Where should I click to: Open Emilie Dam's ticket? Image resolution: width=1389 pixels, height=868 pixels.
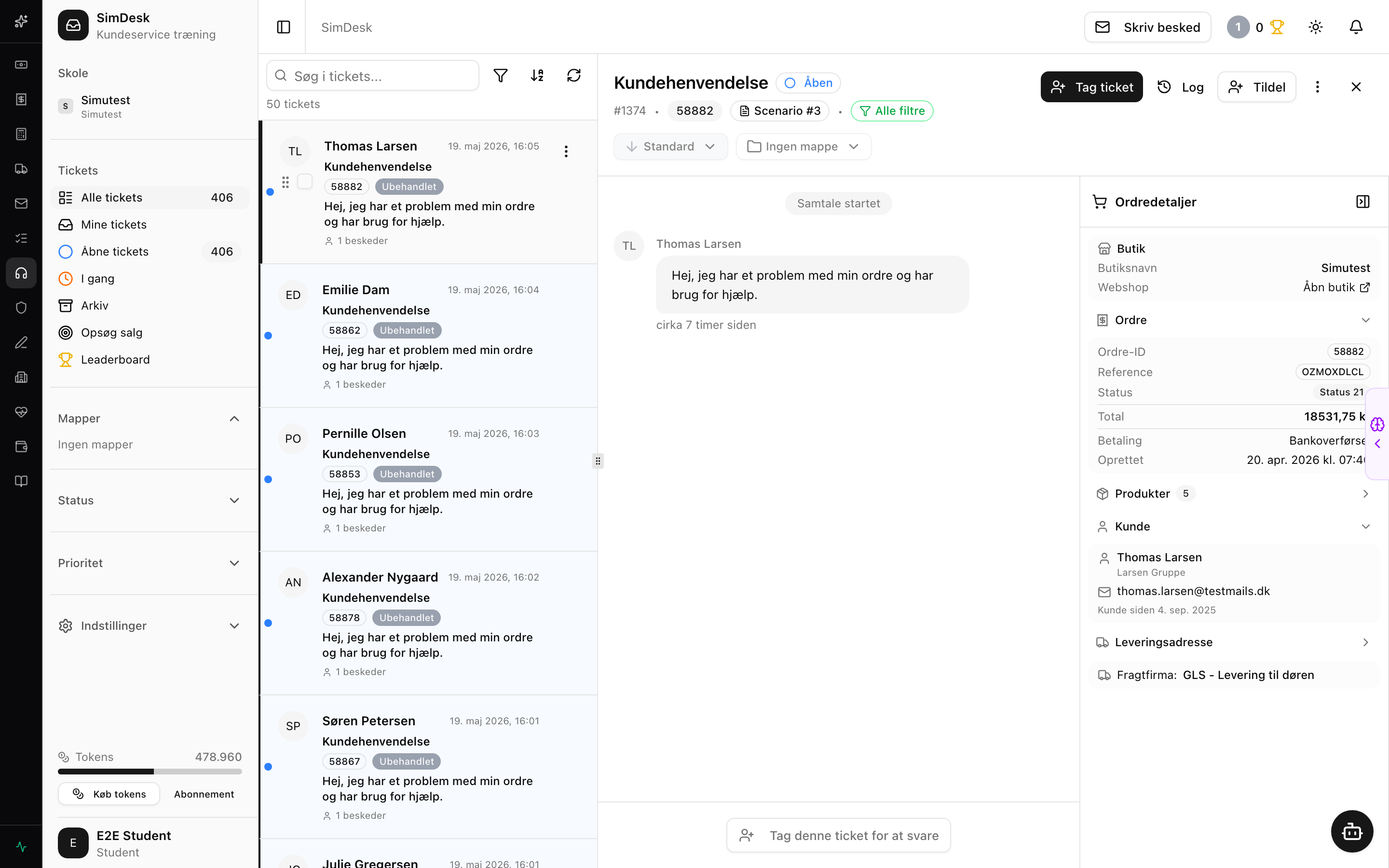(x=428, y=336)
